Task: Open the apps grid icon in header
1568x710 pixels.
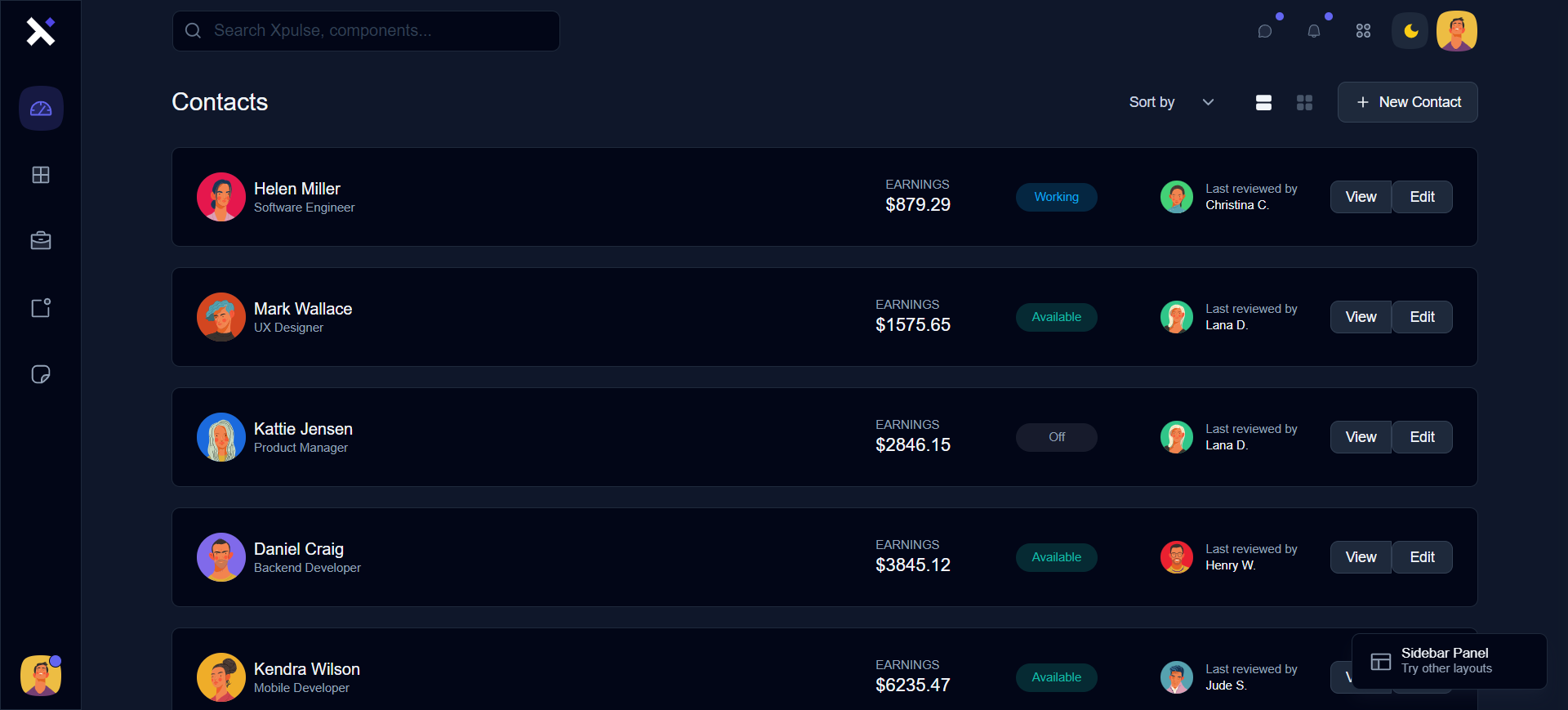Action: click(1363, 31)
